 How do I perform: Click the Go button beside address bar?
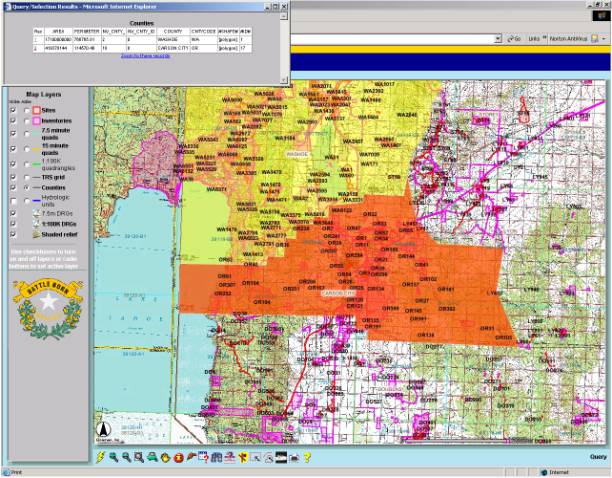pyautogui.click(x=515, y=38)
